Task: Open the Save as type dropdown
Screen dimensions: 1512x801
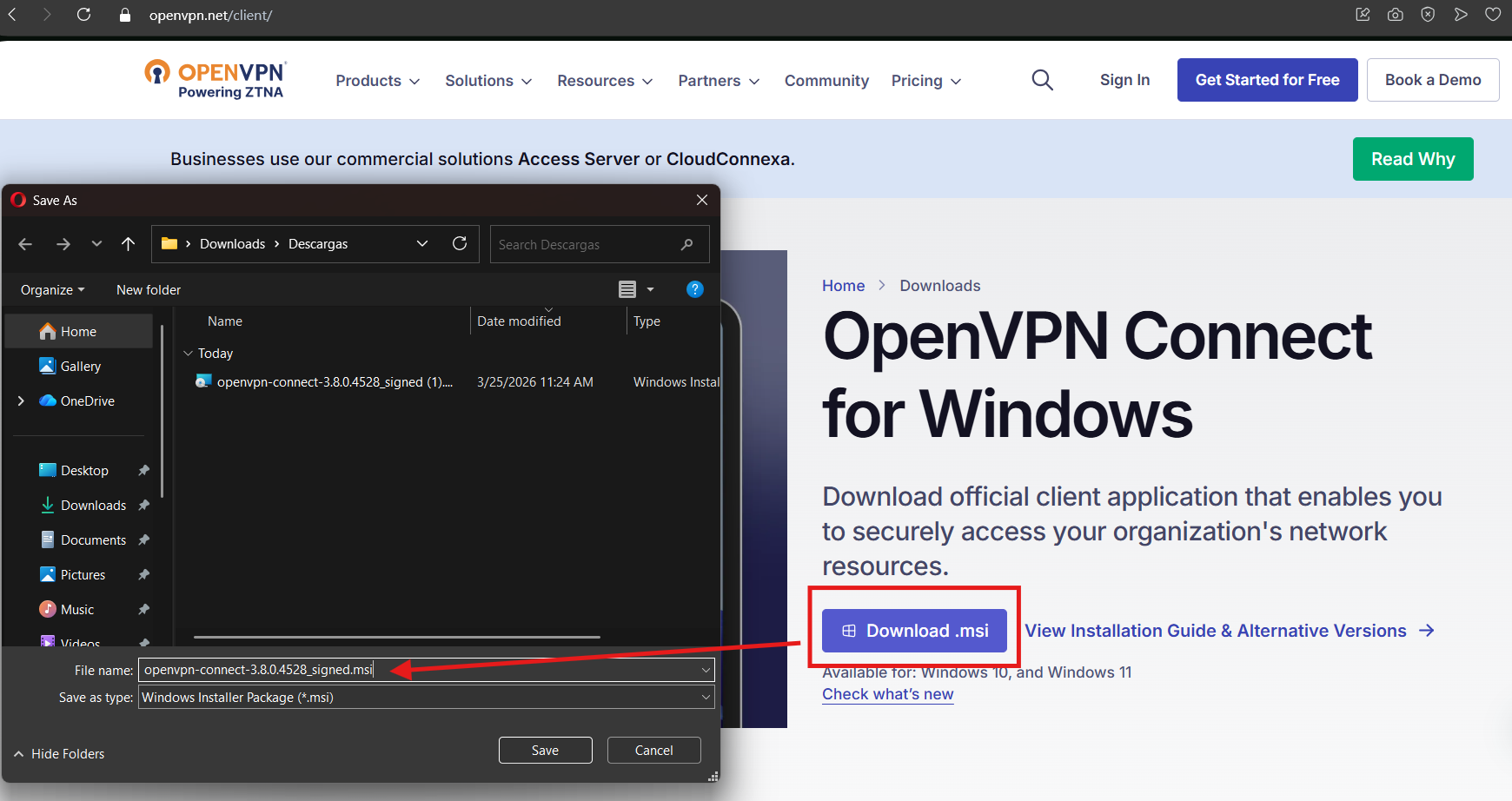Action: (426, 698)
